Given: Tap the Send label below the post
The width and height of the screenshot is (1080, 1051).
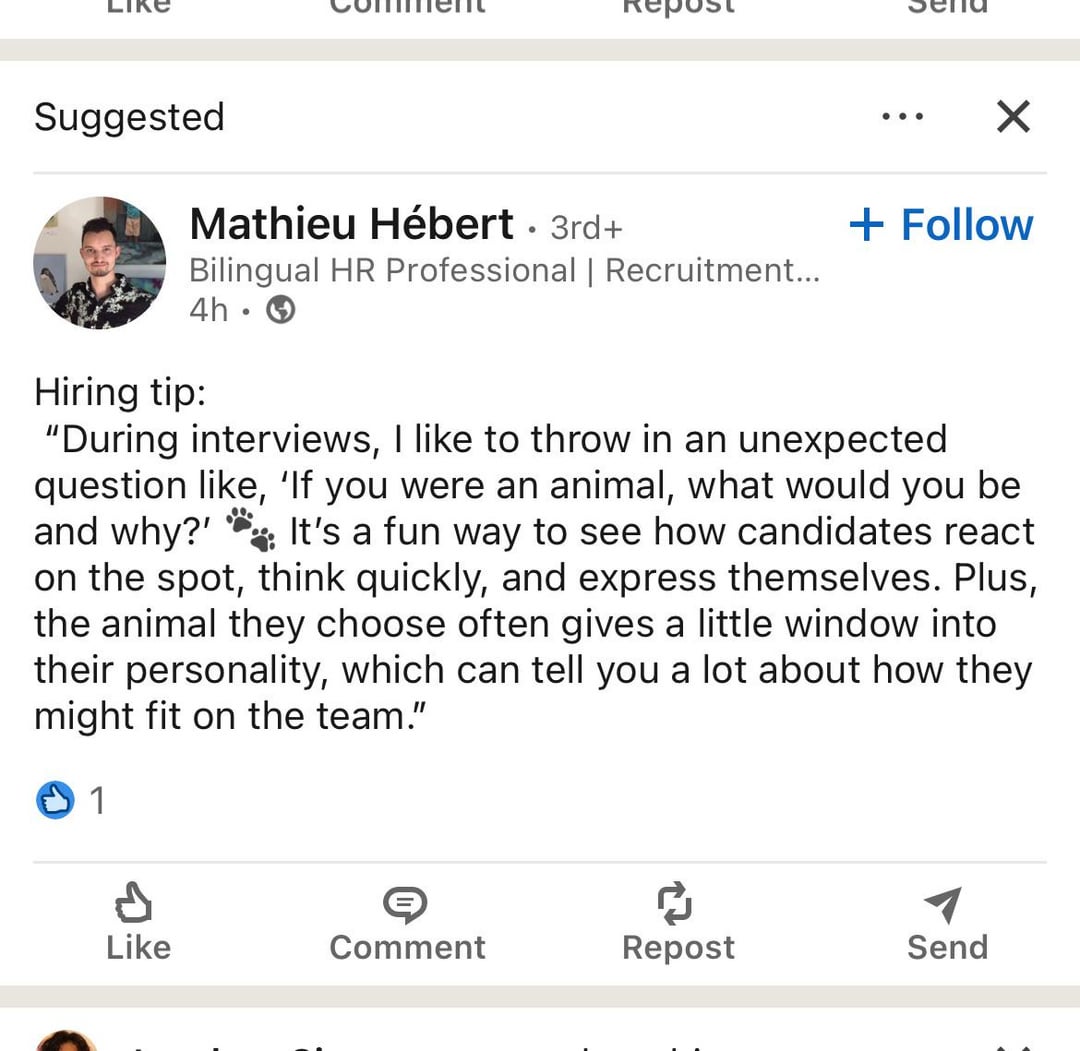Looking at the screenshot, I should (x=948, y=947).
